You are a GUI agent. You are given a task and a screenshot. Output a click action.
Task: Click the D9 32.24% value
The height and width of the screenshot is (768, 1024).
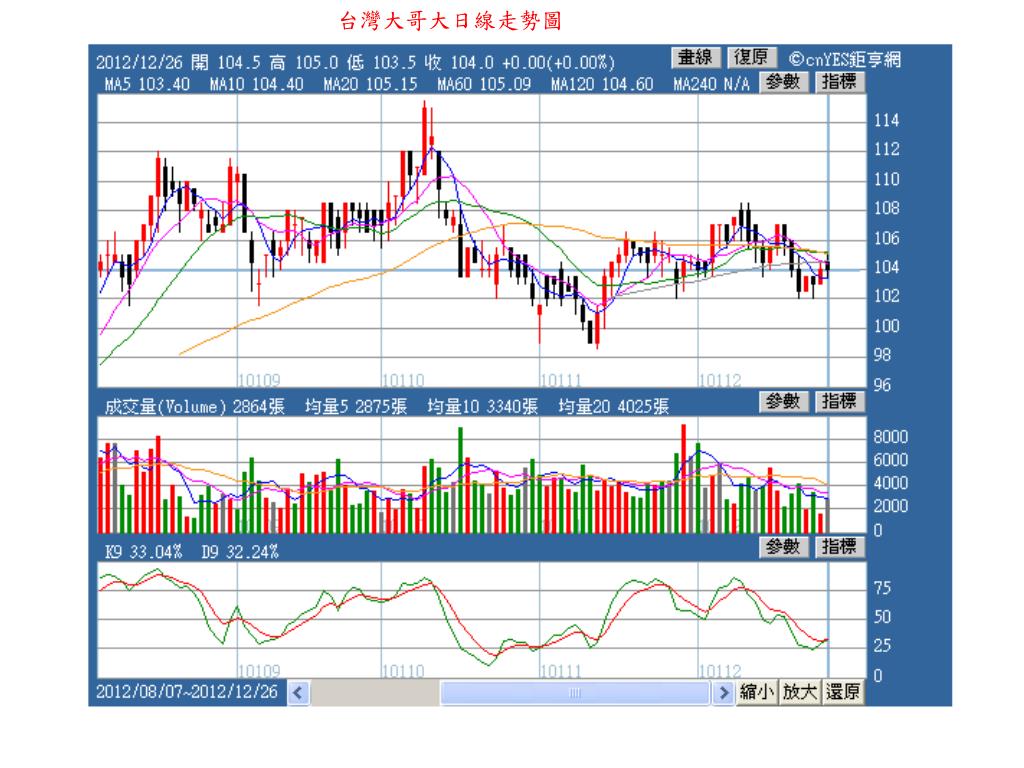click(x=240, y=552)
